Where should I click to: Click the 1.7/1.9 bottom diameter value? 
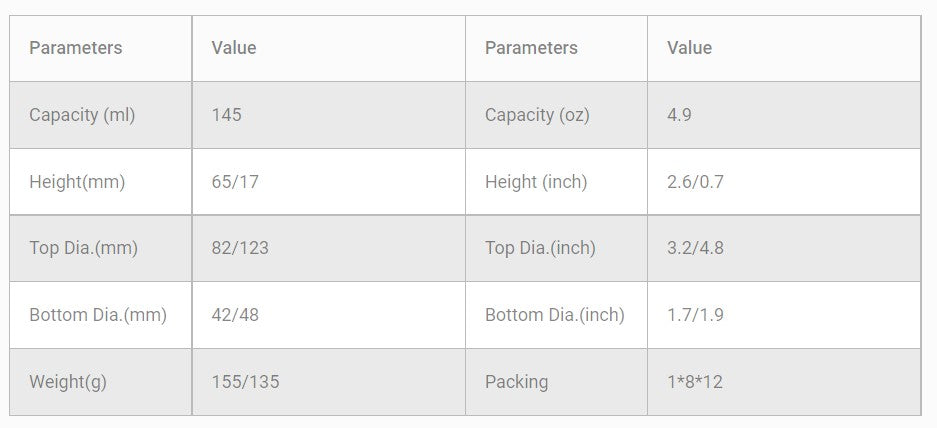coord(695,315)
